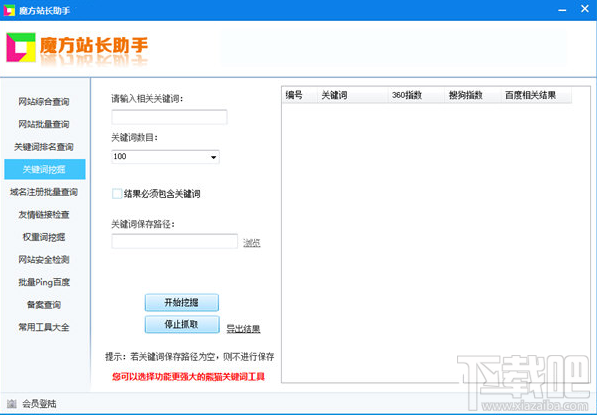Click 导出结果 link
This screenshot has width=597, height=416.
click(x=243, y=328)
